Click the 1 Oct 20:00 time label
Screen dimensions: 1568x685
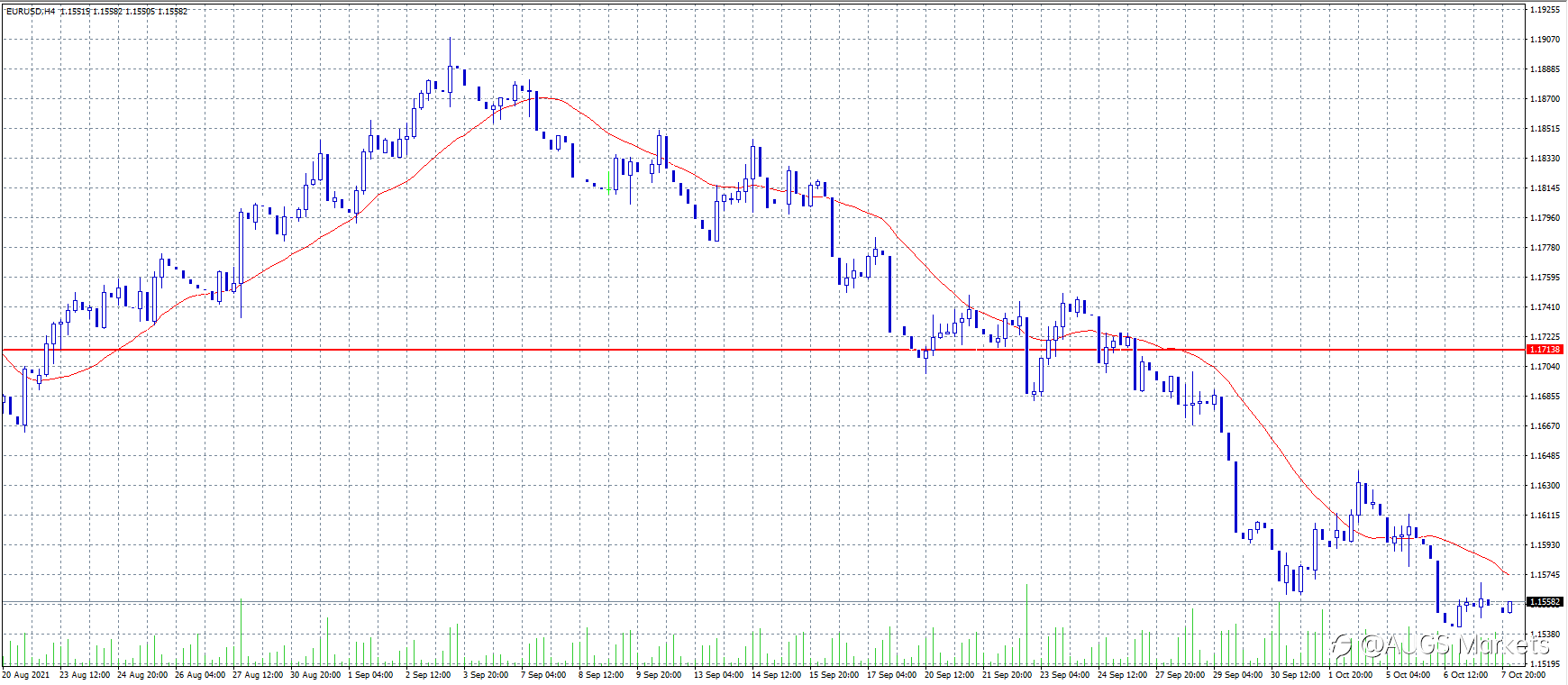tap(1352, 675)
